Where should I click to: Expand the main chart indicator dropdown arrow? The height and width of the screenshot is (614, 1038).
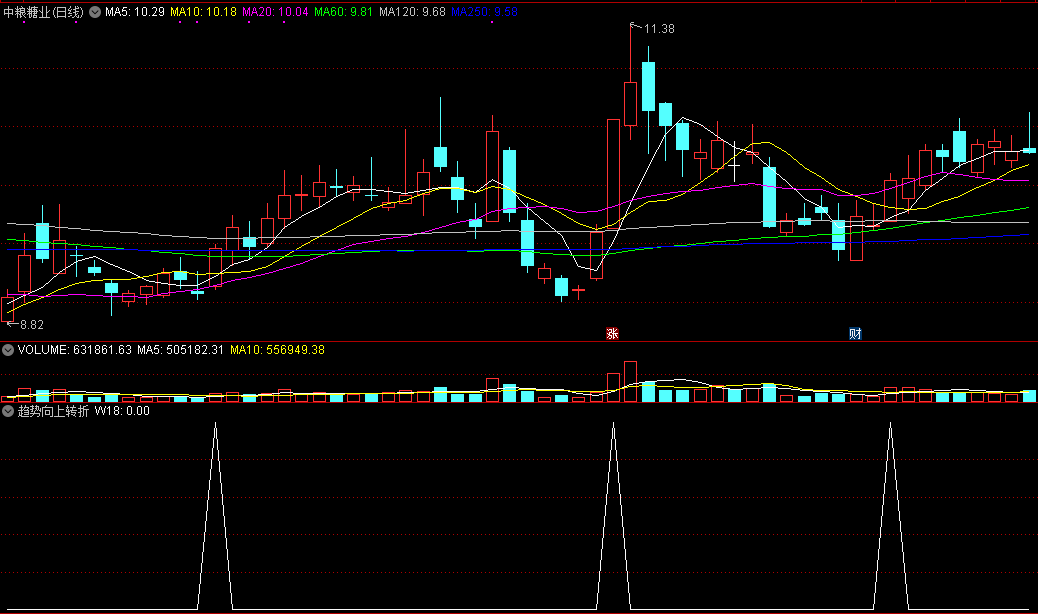(95, 12)
